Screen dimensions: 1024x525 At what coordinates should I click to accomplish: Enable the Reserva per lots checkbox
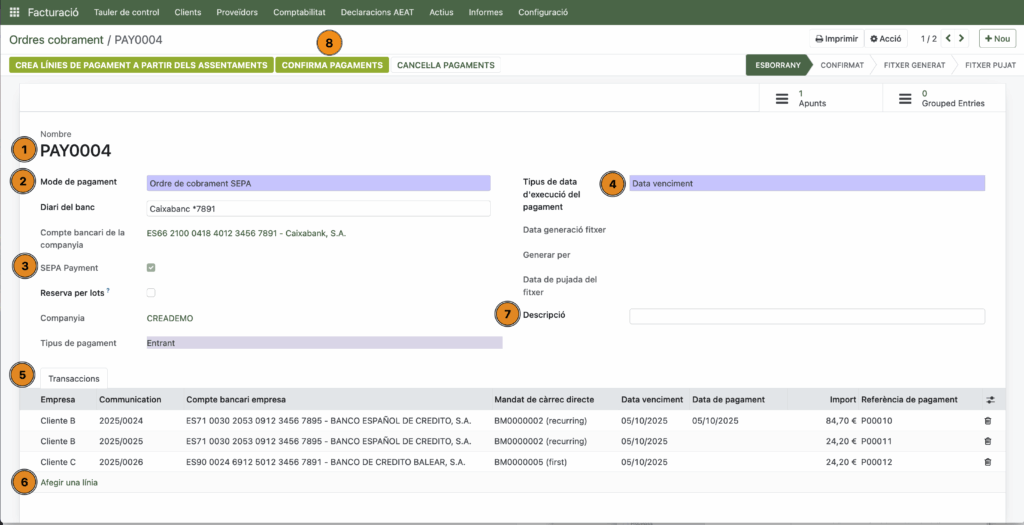[151, 293]
